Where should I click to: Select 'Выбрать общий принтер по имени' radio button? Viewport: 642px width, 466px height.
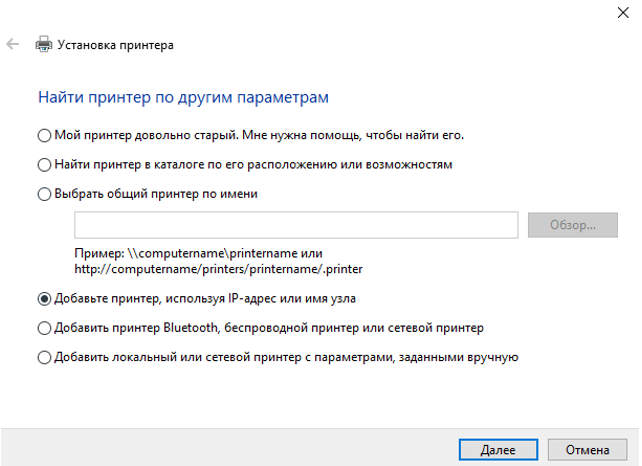click(x=43, y=194)
